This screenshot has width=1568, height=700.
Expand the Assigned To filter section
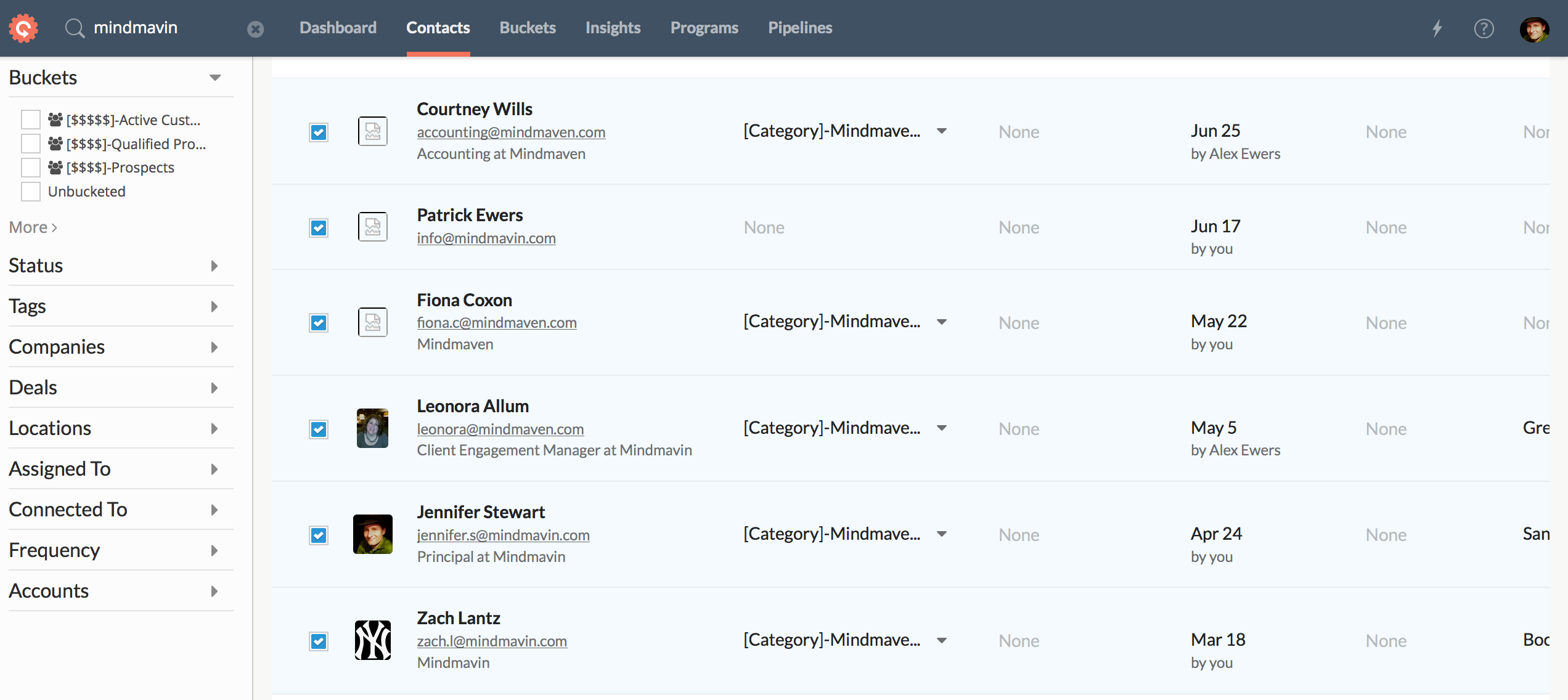tap(214, 469)
